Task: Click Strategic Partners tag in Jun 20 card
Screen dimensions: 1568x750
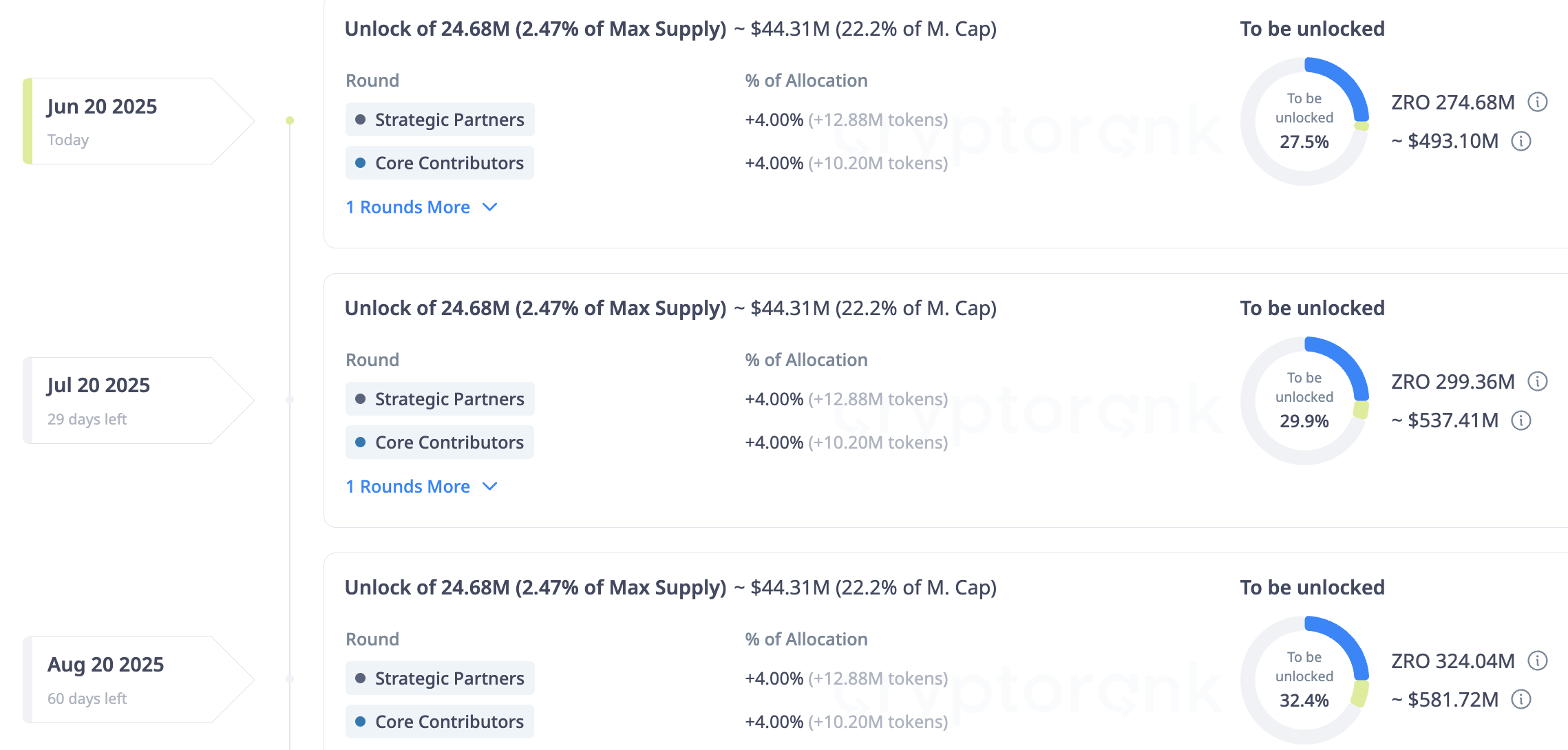Action: point(440,120)
